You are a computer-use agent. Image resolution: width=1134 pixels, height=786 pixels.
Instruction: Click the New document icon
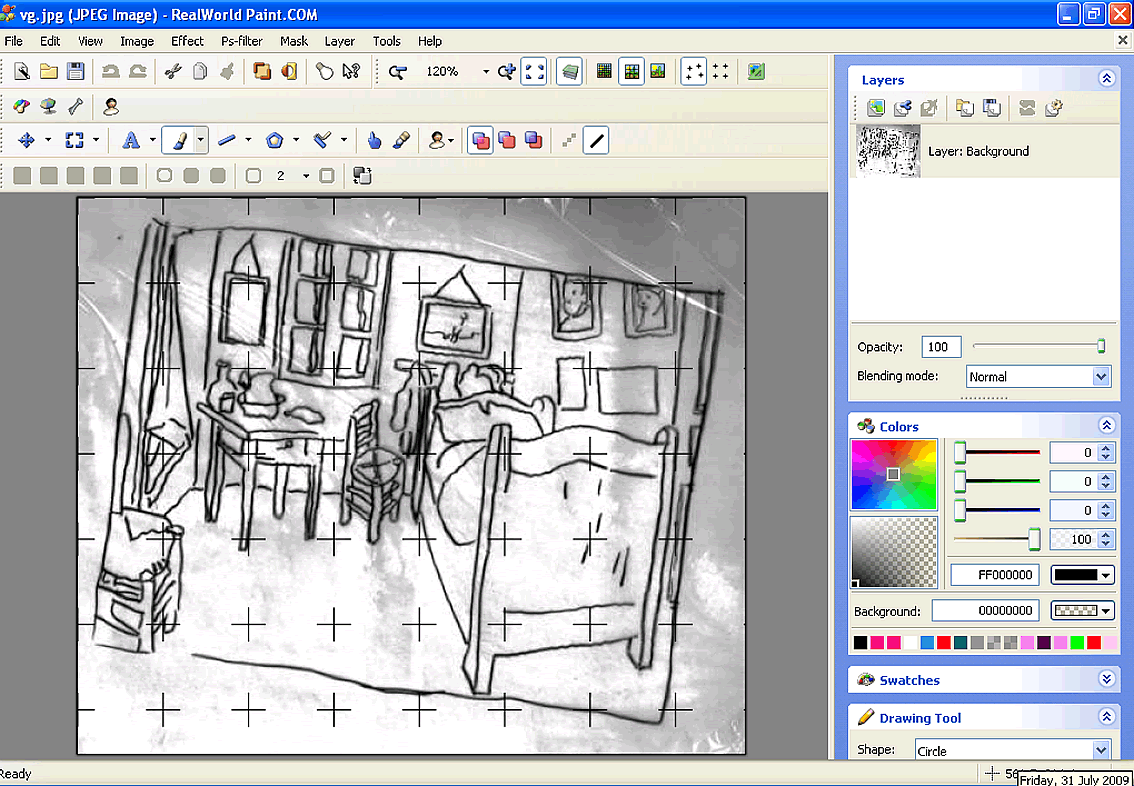(22, 71)
